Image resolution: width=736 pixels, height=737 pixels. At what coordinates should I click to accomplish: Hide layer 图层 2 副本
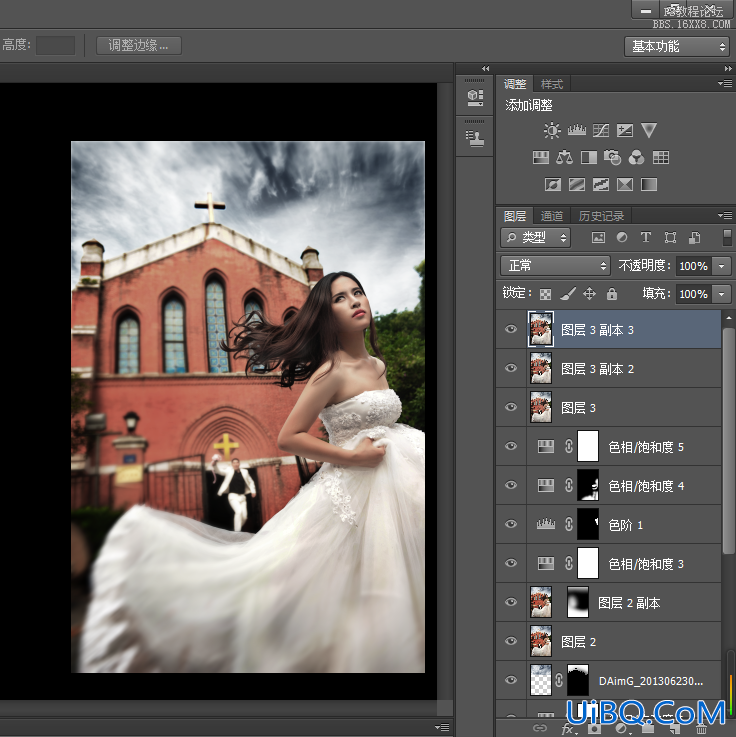(511, 602)
